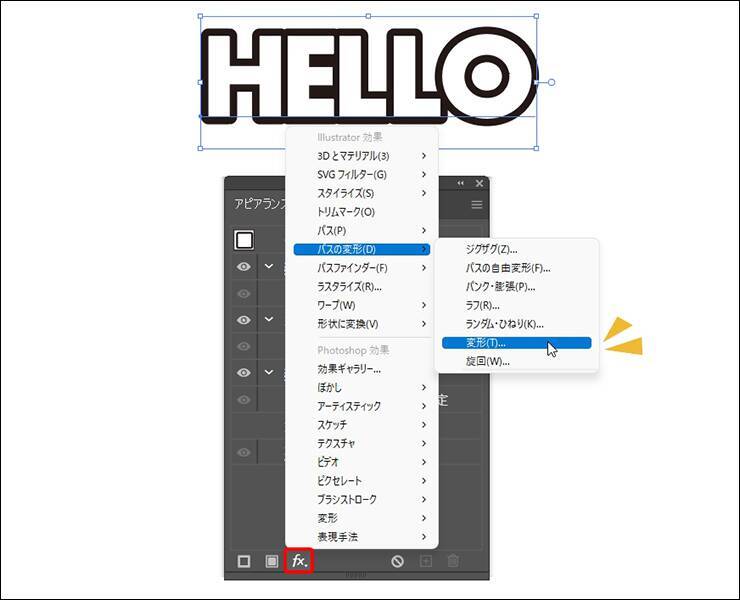This screenshot has height=600, width=740.
Task: Choose ランダム・ひねり(K)... effect
Action: coord(517,324)
